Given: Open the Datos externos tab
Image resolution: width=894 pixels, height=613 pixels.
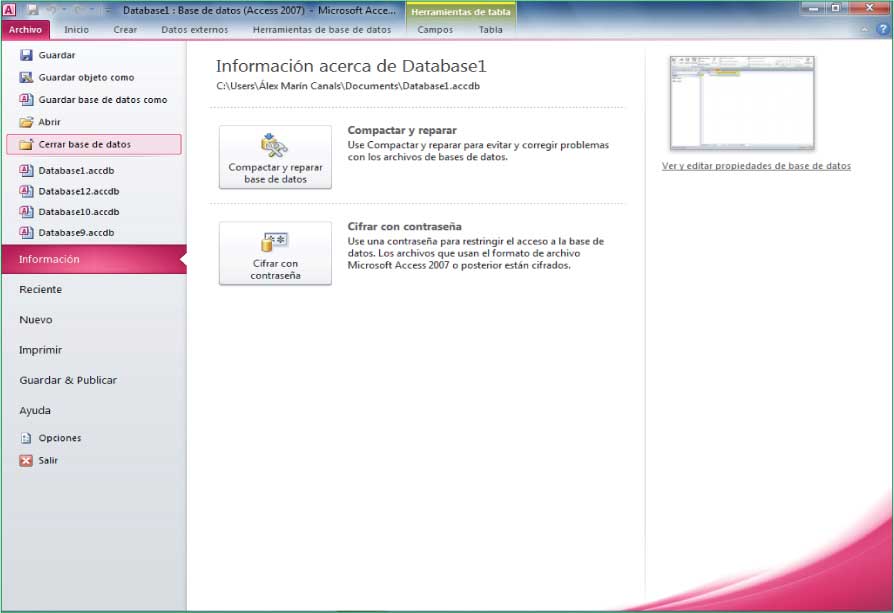Looking at the screenshot, I should (x=194, y=30).
